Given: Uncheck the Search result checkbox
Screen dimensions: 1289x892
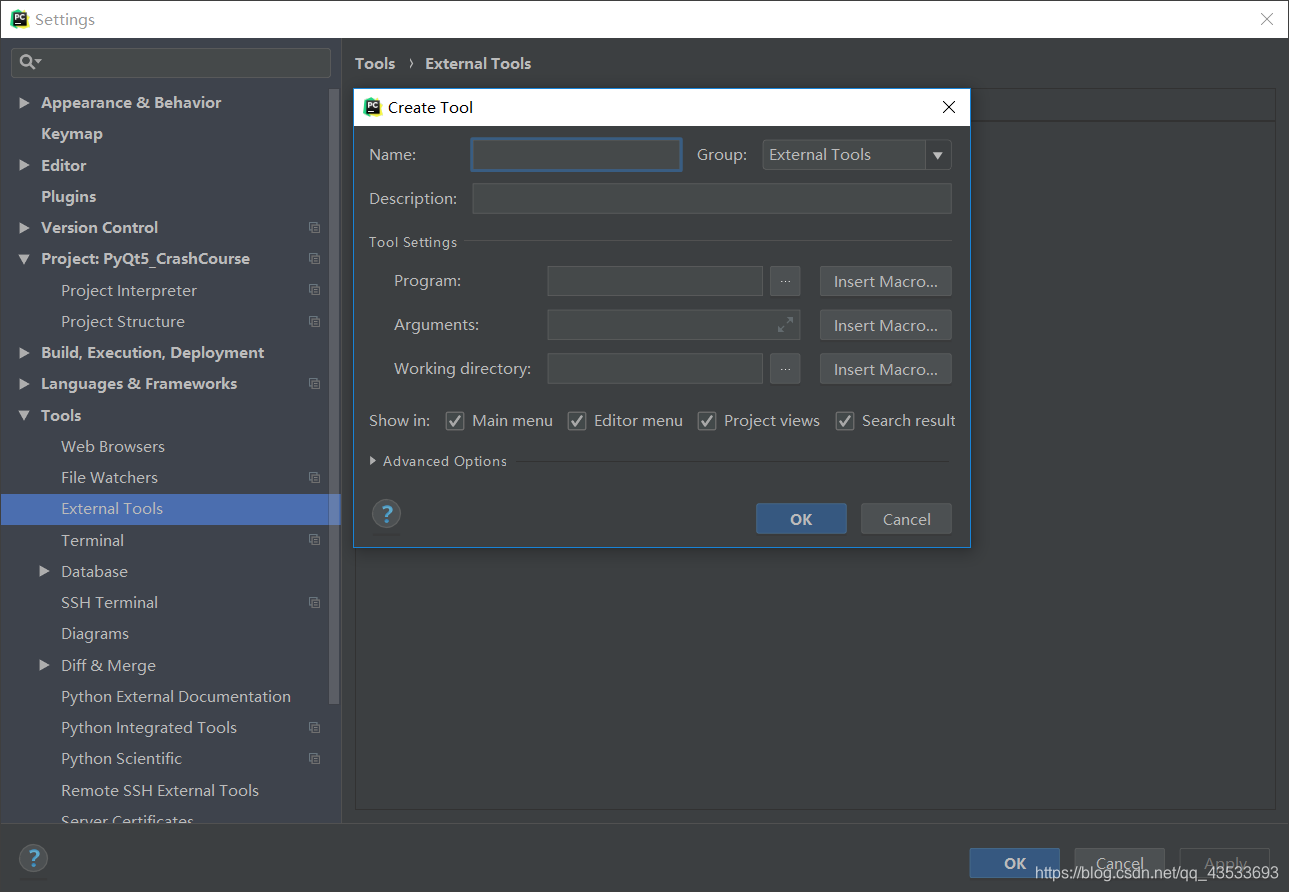Looking at the screenshot, I should pos(845,421).
